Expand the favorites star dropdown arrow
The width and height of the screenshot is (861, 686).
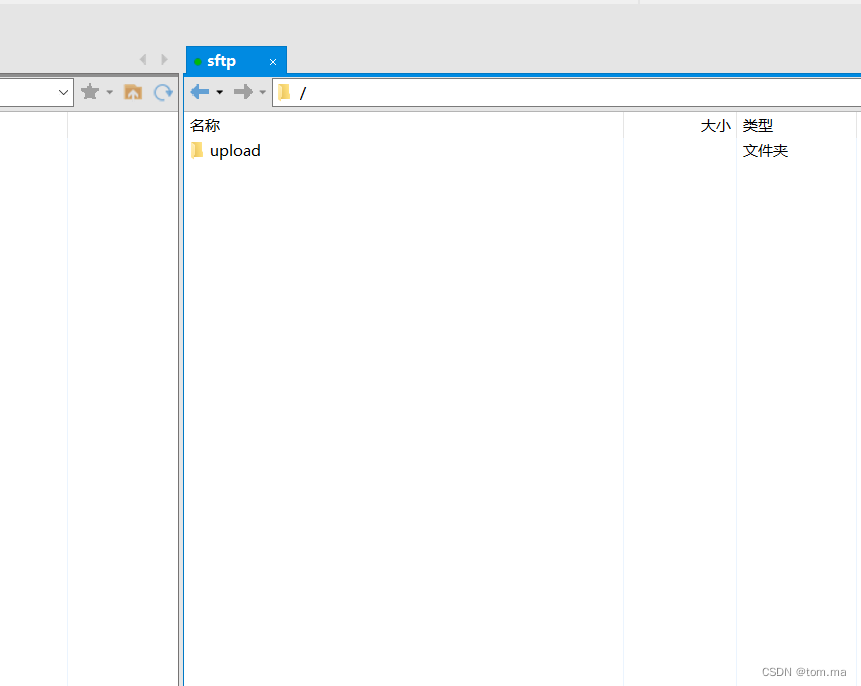pos(110,92)
